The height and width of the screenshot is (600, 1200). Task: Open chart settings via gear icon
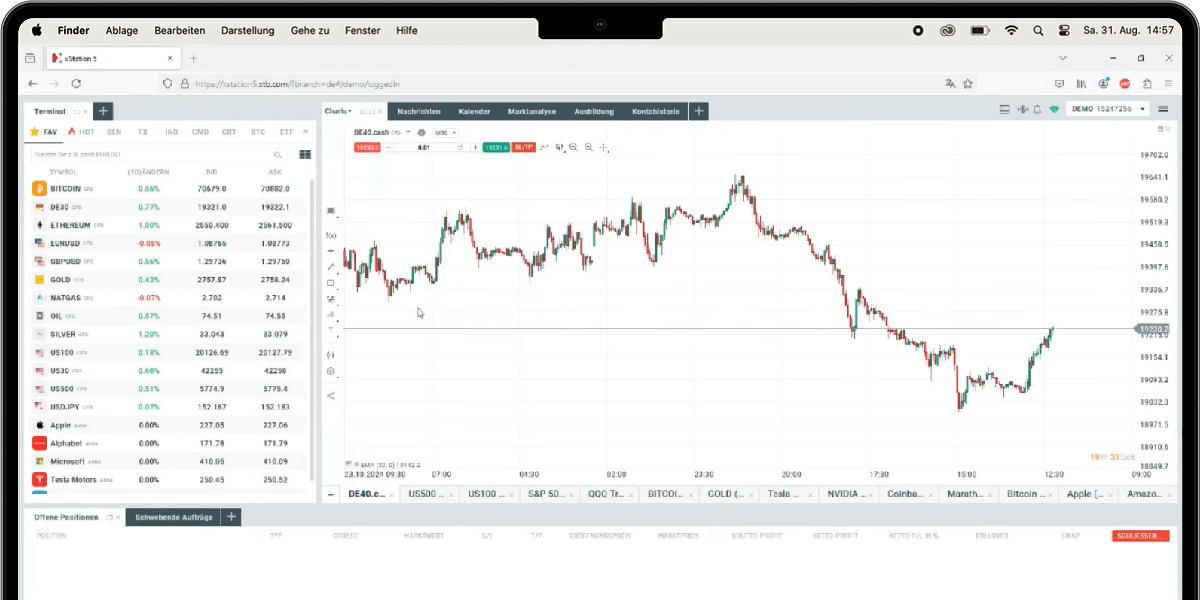[x=330, y=369]
